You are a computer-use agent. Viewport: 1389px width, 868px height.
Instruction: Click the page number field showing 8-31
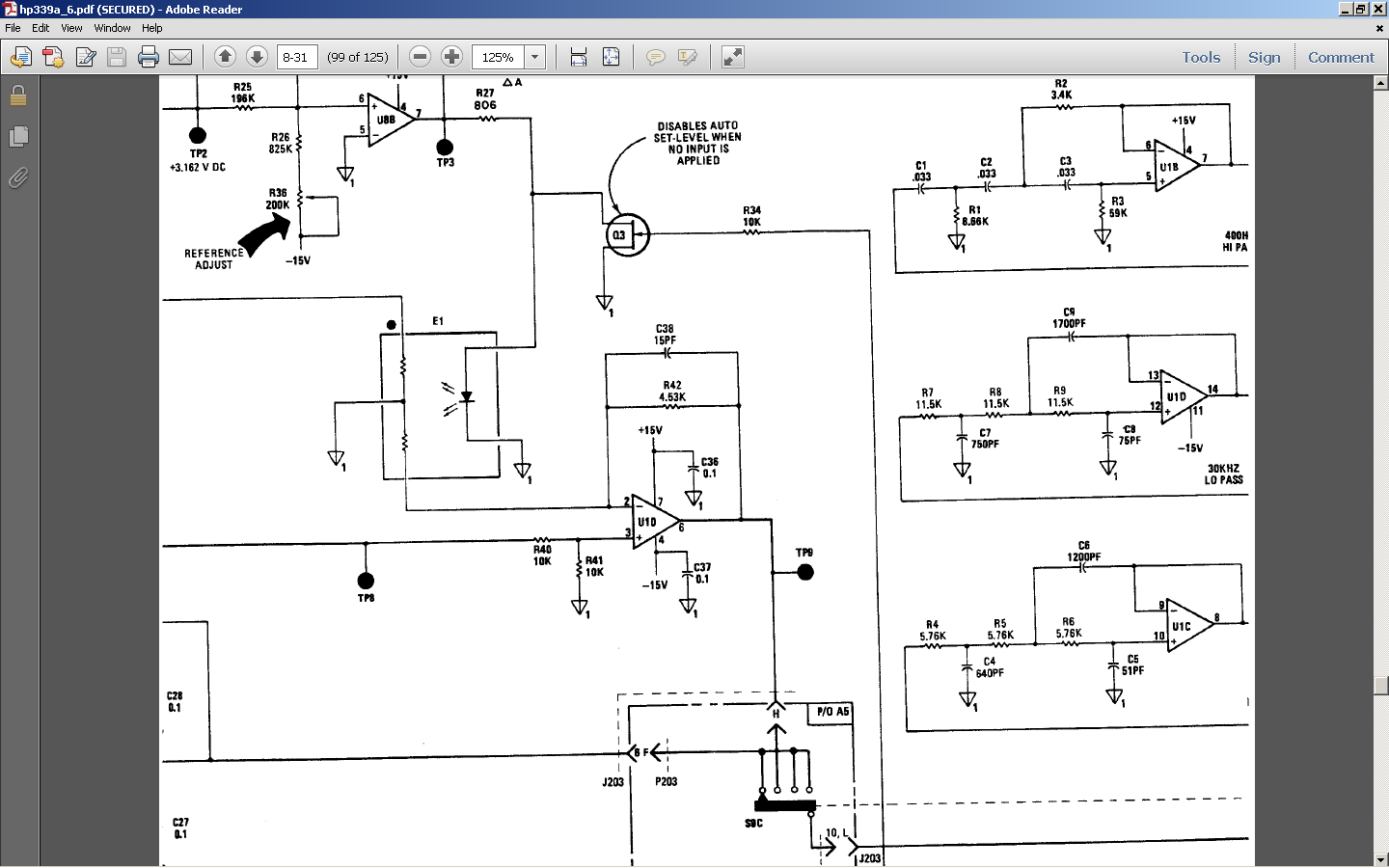(x=297, y=57)
